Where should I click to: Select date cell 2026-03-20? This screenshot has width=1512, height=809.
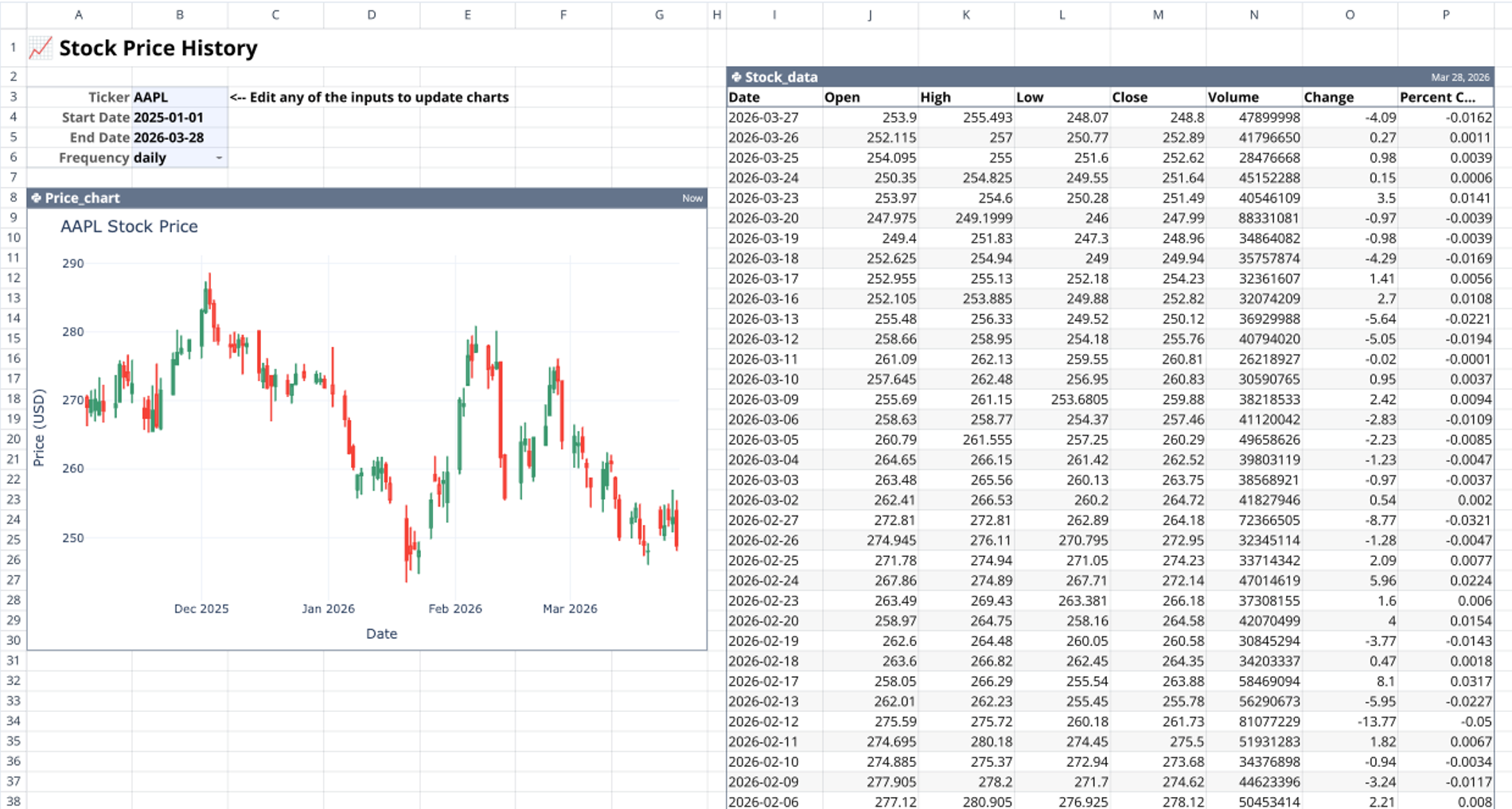[x=774, y=218]
